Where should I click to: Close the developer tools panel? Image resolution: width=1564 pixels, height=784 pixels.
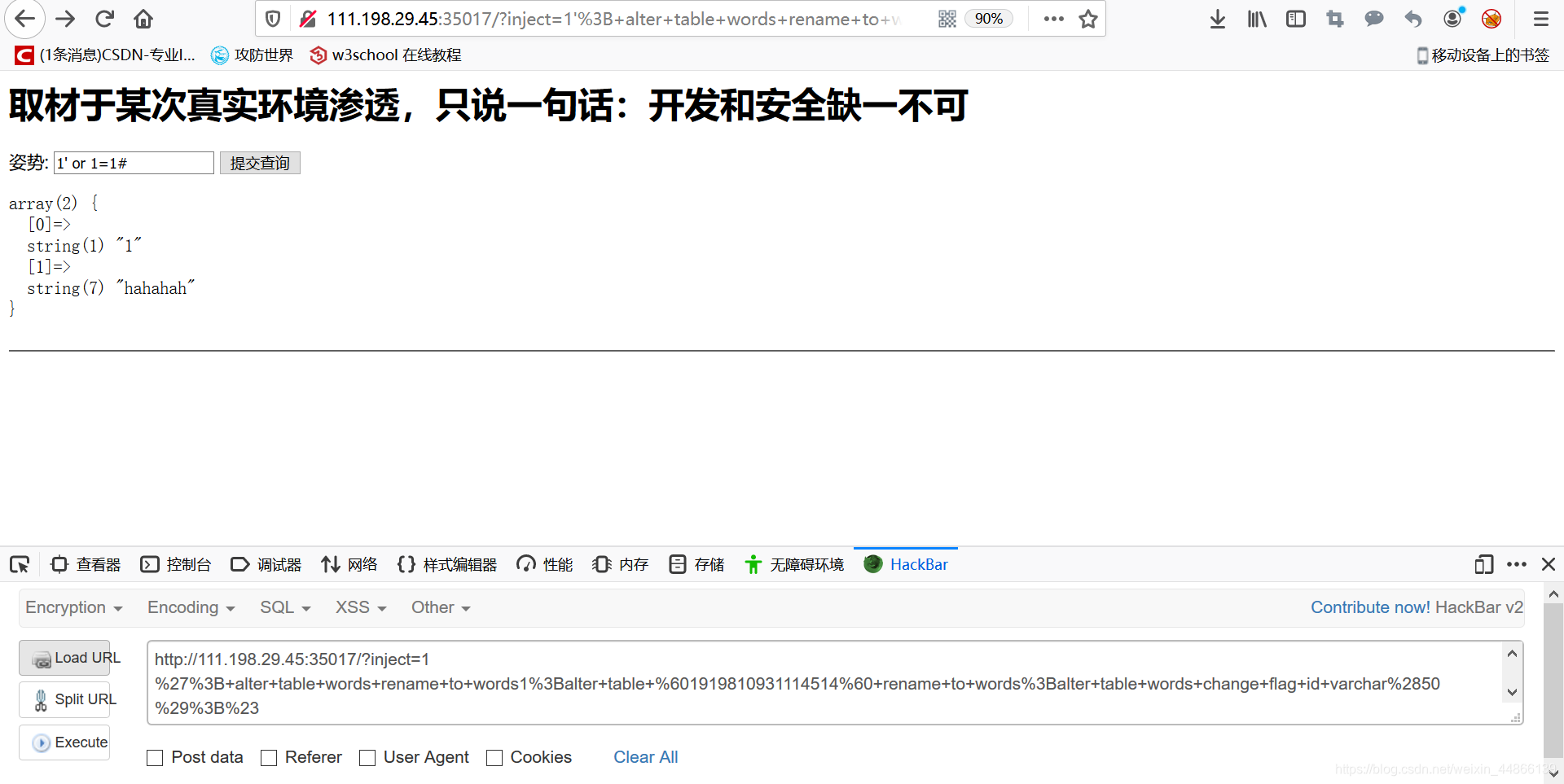[1549, 564]
